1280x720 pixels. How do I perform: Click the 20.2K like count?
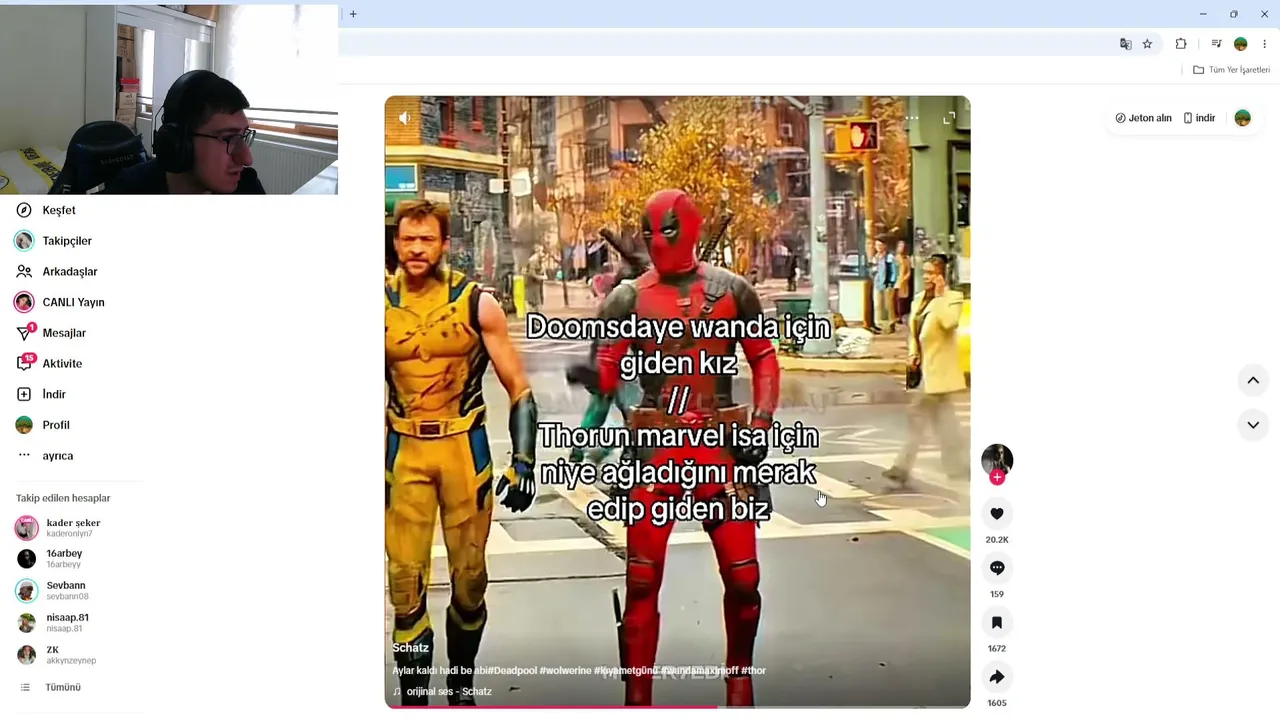click(x=997, y=540)
